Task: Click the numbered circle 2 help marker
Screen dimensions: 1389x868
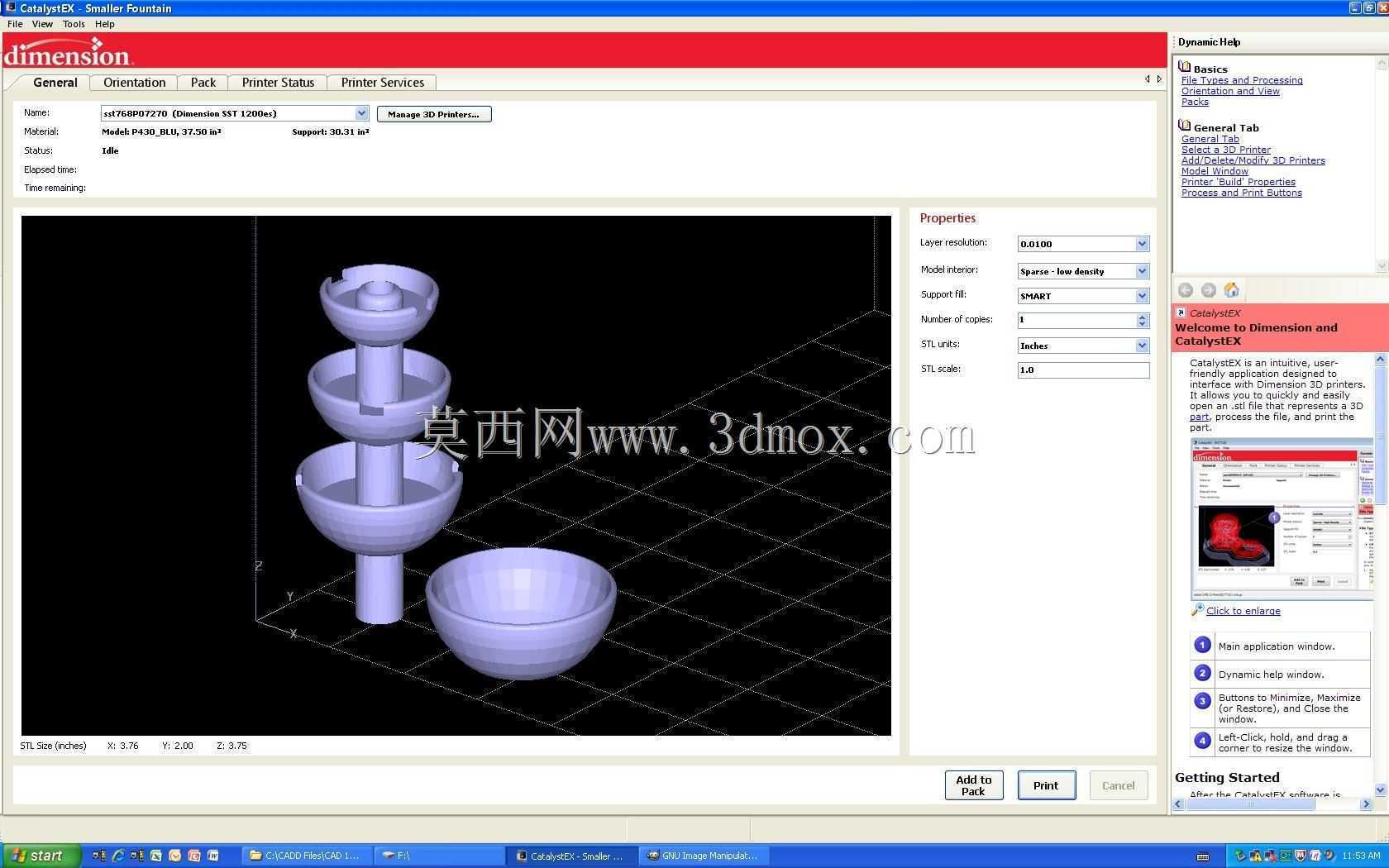Action: click(1202, 673)
